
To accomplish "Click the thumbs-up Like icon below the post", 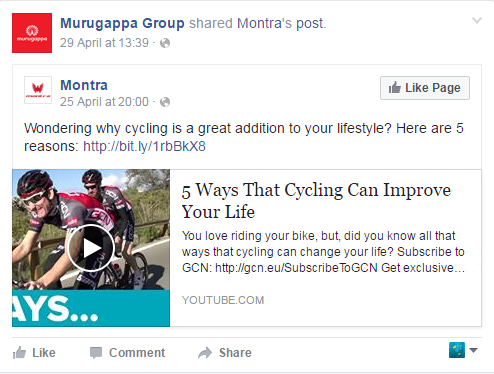I will pyautogui.click(x=19, y=353).
